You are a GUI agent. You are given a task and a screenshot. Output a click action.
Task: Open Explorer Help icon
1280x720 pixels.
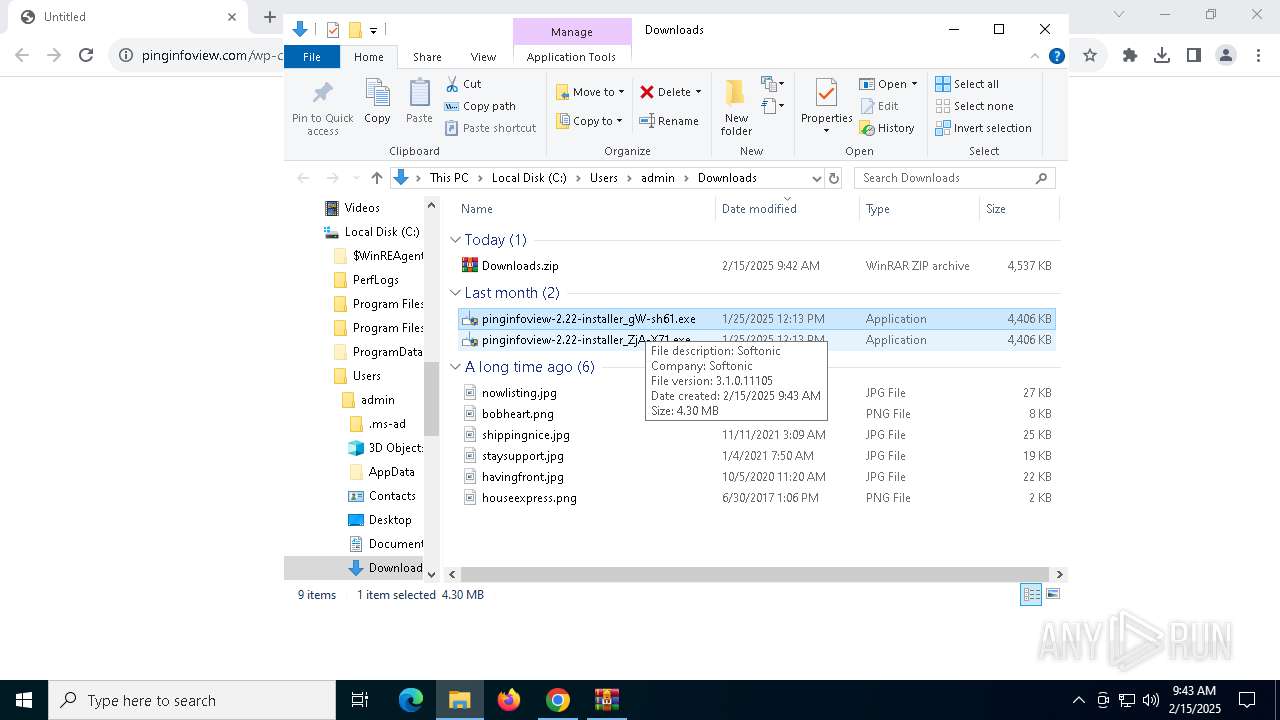coord(1056,56)
